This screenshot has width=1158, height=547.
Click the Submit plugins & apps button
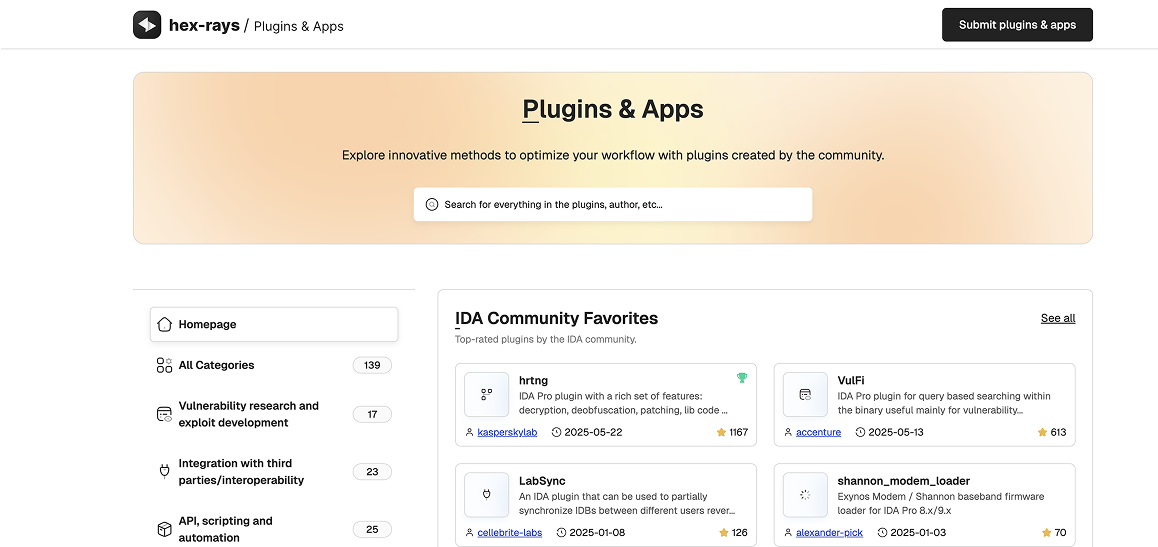click(x=1017, y=25)
